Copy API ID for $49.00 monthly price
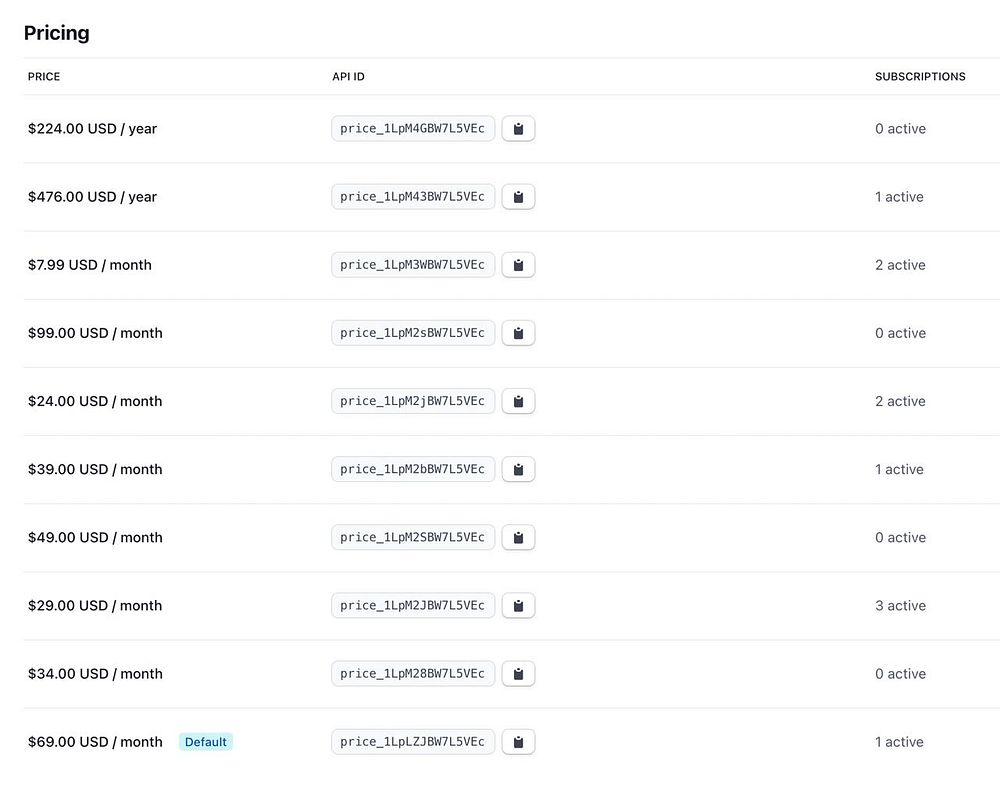This screenshot has height=811, width=1000. [518, 537]
